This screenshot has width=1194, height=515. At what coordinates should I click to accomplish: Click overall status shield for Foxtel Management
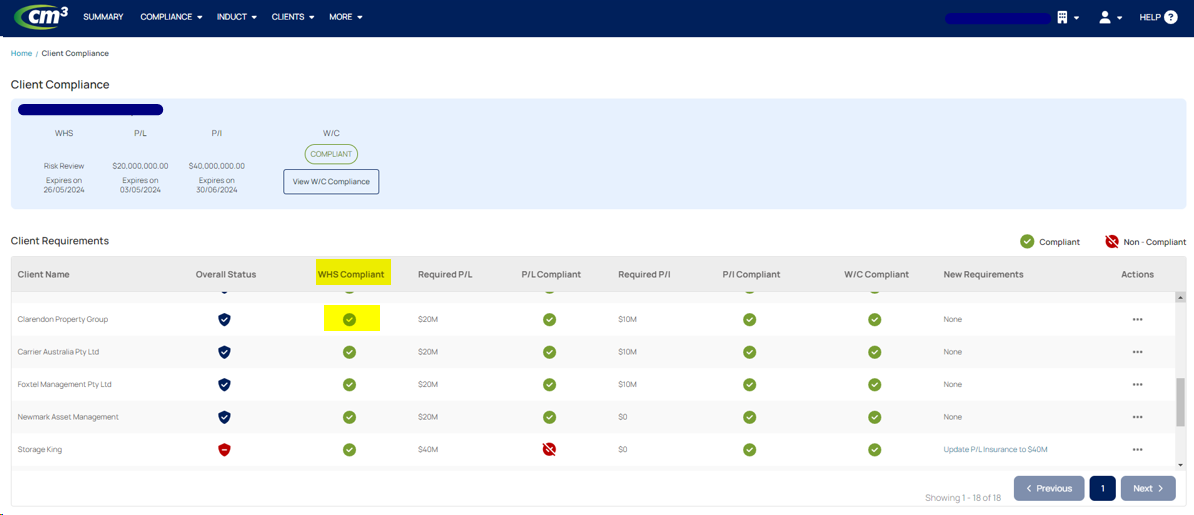pyautogui.click(x=225, y=385)
